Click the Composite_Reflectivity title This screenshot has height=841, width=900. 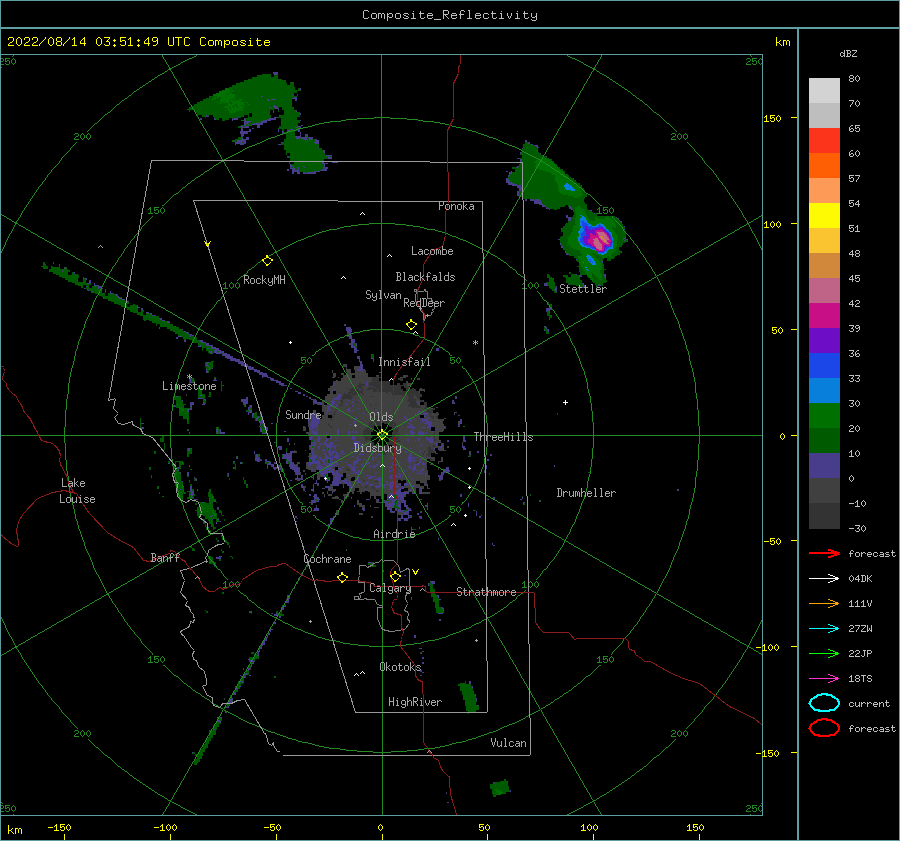pyautogui.click(x=450, y=15)
